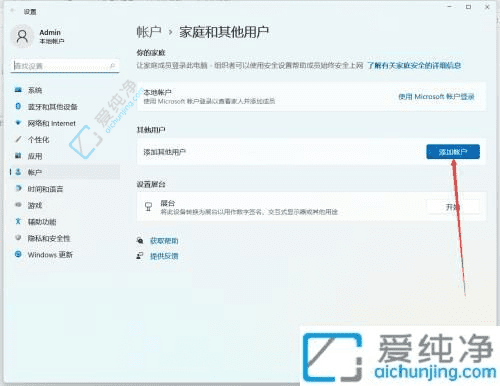The image size is (500, 386).
Task: Click the Personalization brush icon
Action: (18, 139)
